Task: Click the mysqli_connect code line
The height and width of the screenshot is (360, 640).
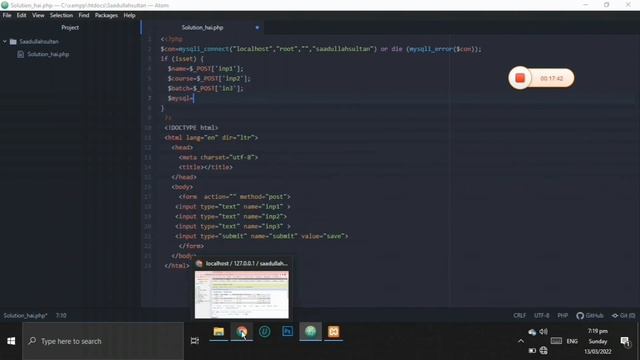Action: click(321, 49)
